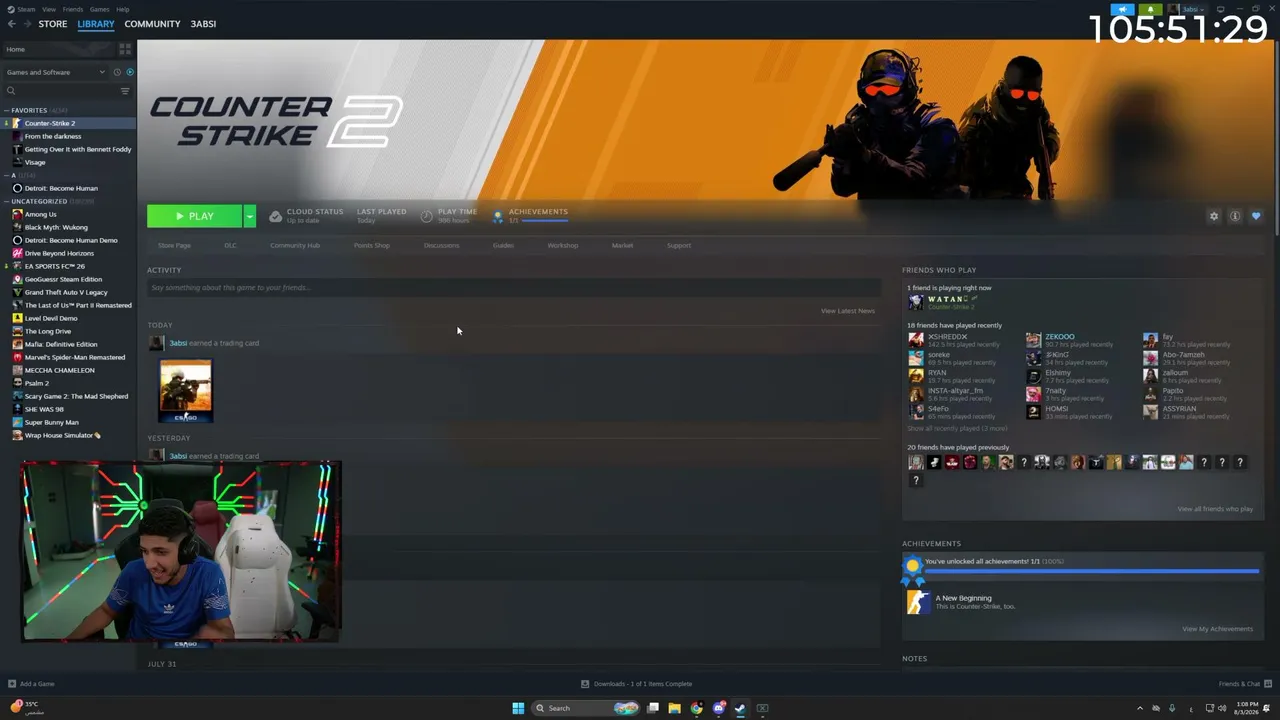Image resolution: width=1280 pixels, height=720 pixels.
Task: Open the Market link
Action: click(622, 245)
